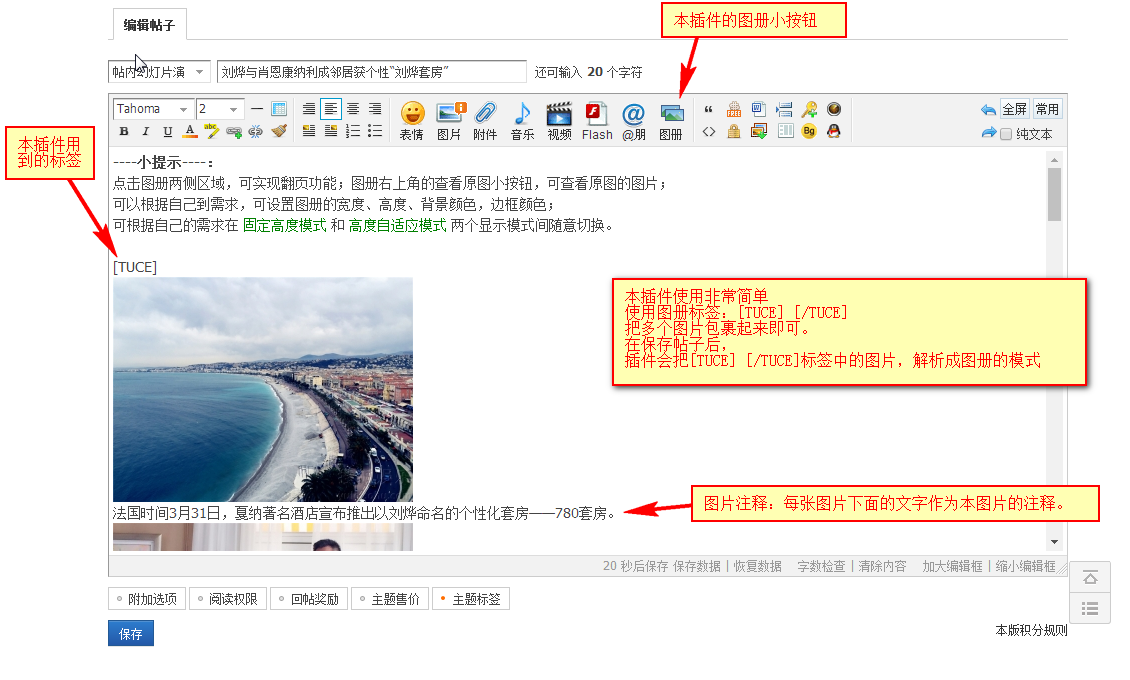
Task: Apply right text alignment
Action: point(375,109)
